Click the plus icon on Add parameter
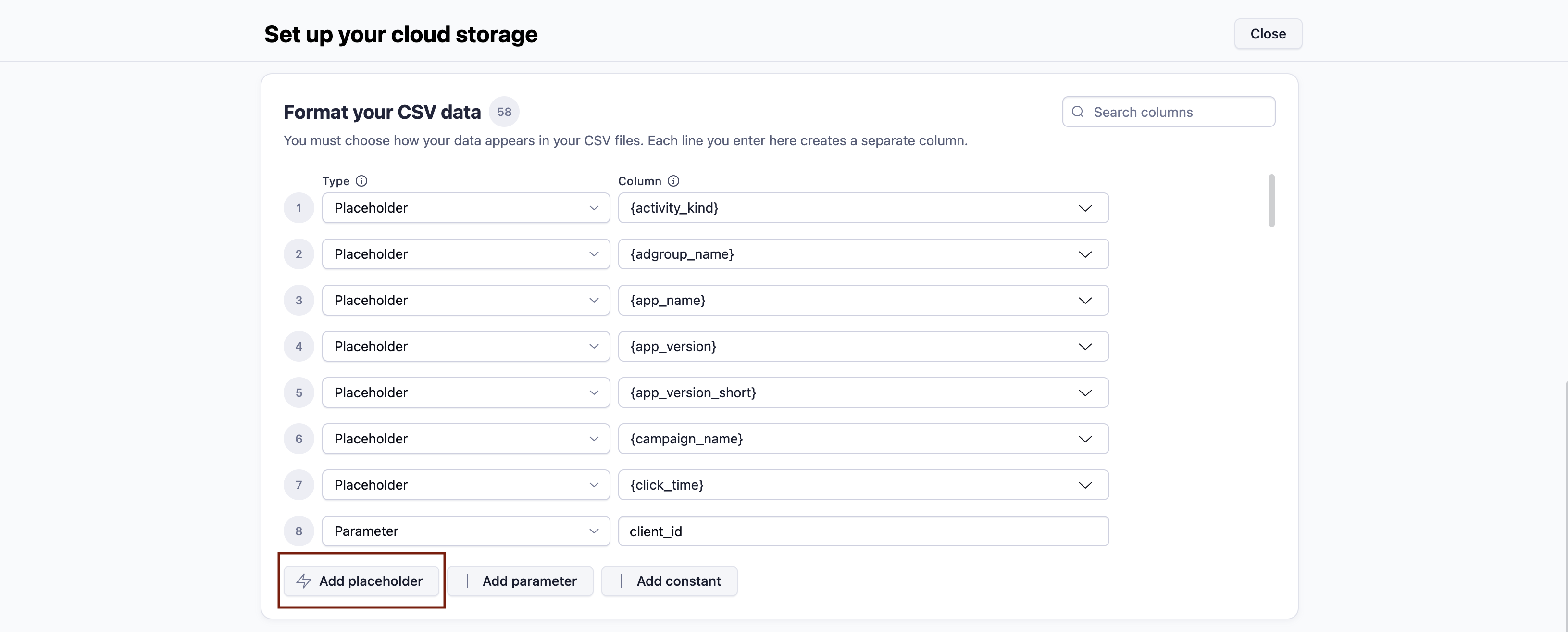Image resolution: width=1568 pixels, height=632 pixels. coord(467,581)
